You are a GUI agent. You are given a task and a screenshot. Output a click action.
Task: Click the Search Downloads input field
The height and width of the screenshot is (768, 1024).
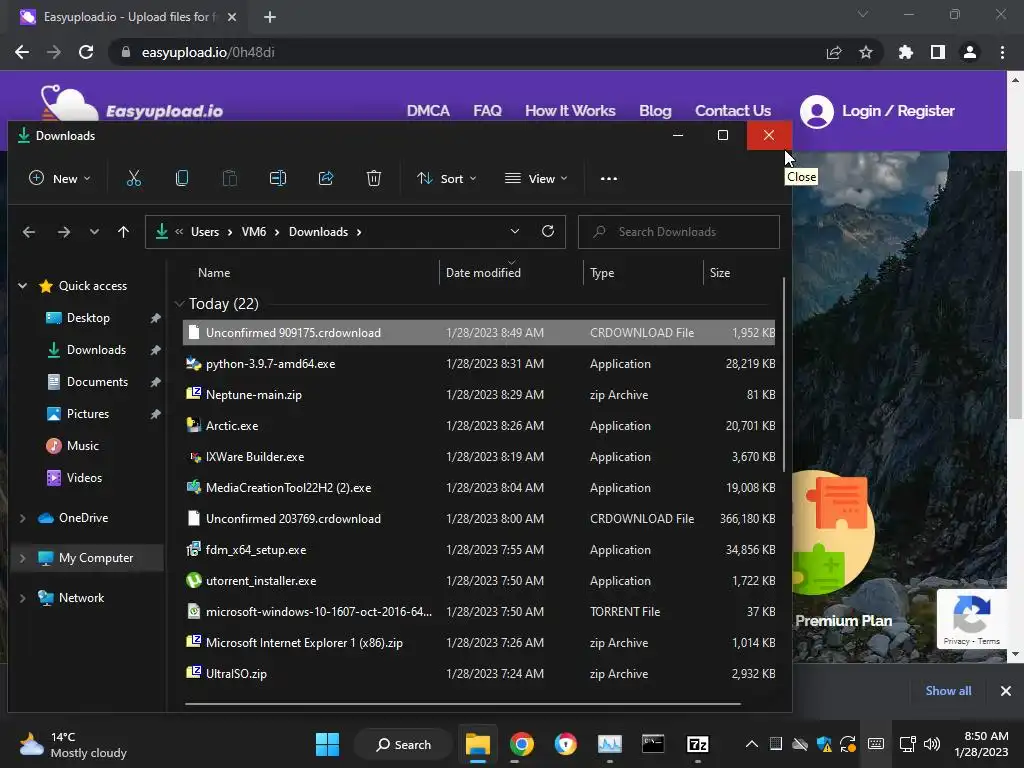[x=679, y=232]
